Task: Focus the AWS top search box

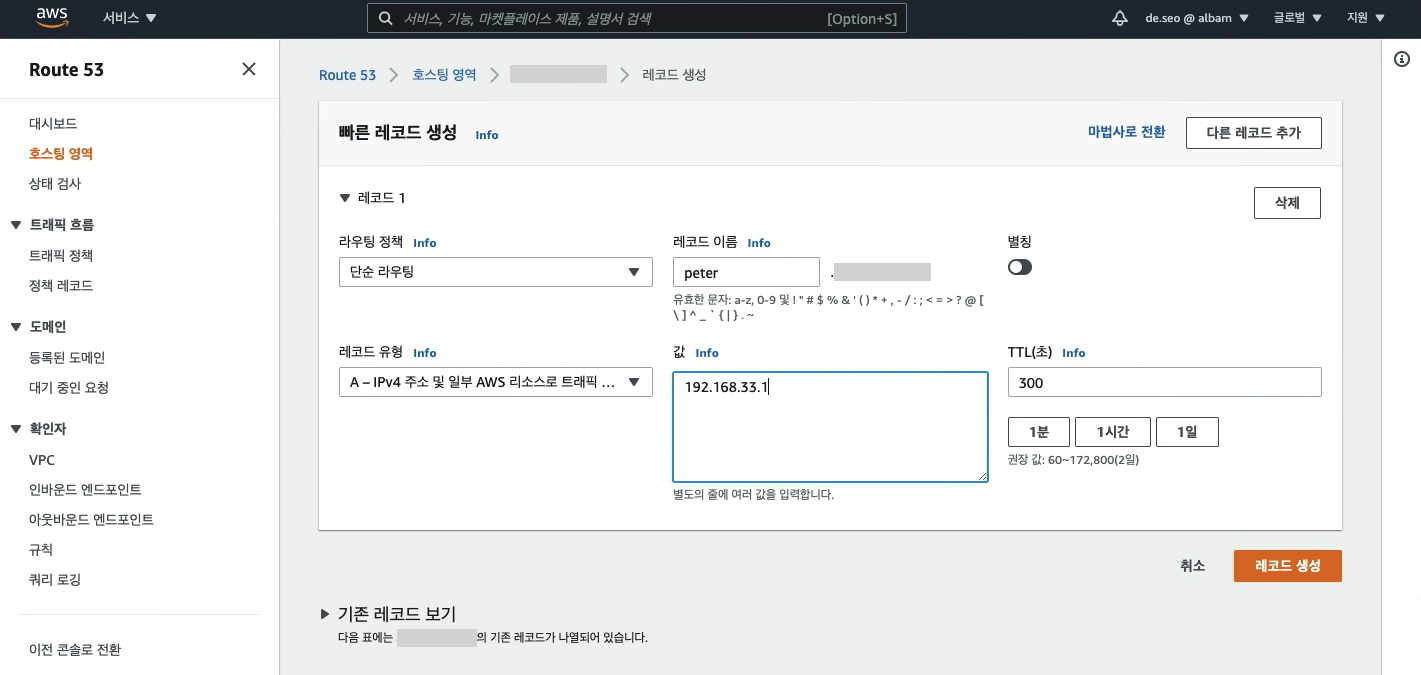Action: coord(637,18)
